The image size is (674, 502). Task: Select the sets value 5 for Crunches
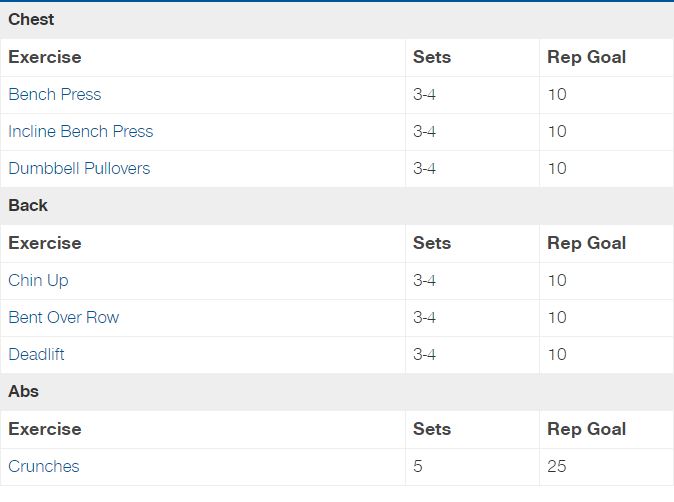[418, 466]
